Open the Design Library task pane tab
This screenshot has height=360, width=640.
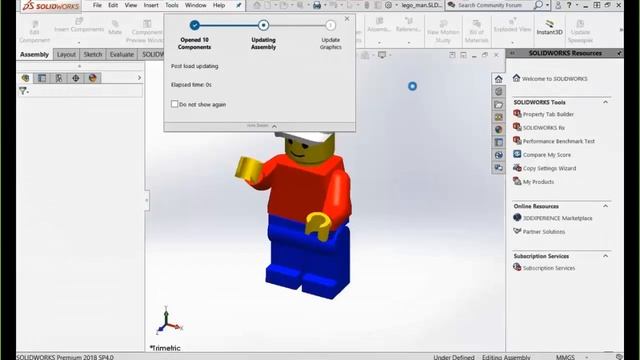498,91
